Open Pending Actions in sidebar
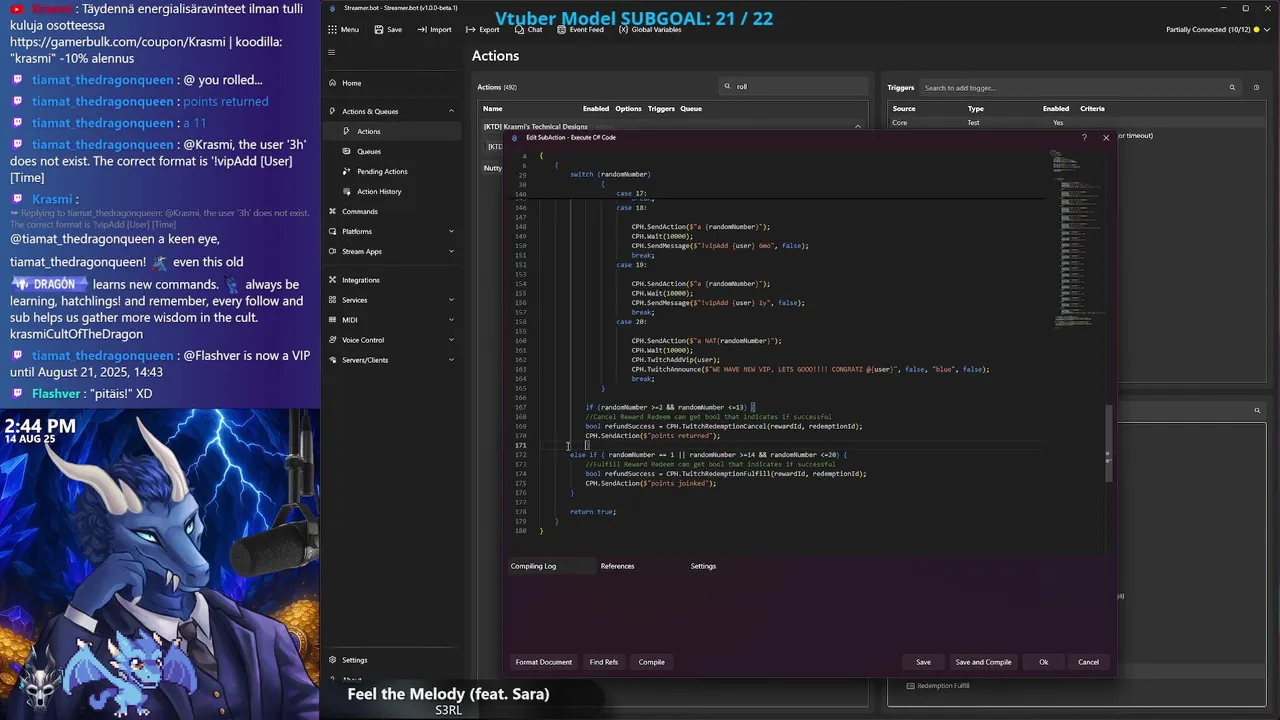Image resolution: width=1280 pixels, height=720 pixels. pyautogui.click(x=392, y=171)
